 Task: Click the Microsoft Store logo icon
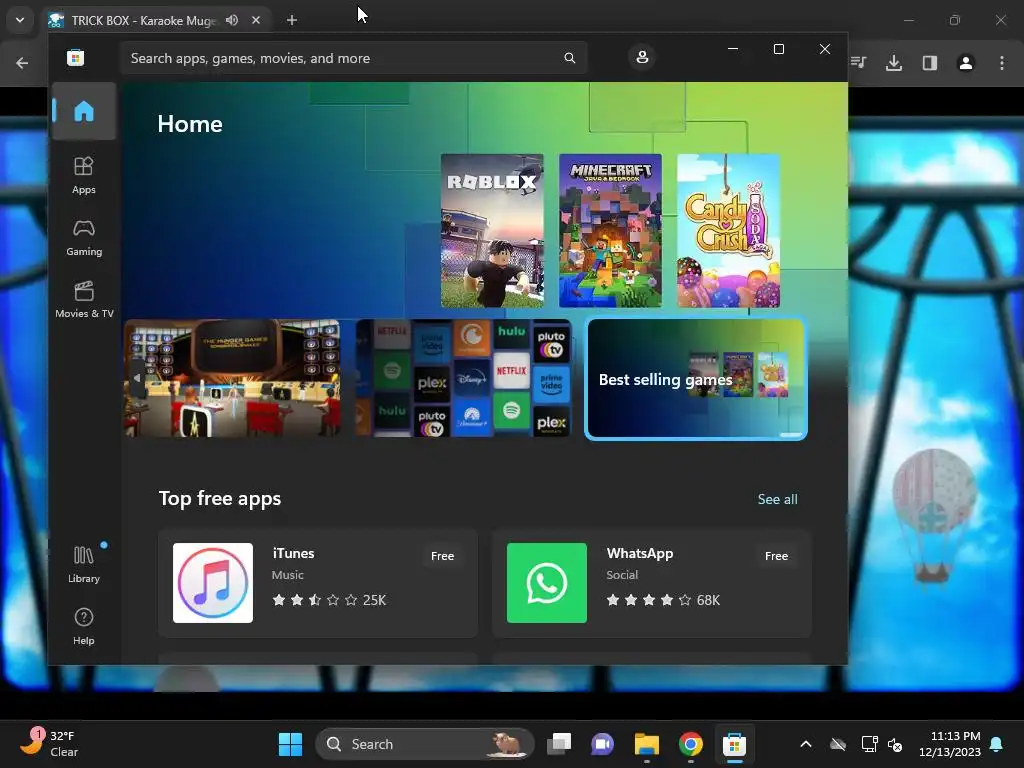coord(75,57)
